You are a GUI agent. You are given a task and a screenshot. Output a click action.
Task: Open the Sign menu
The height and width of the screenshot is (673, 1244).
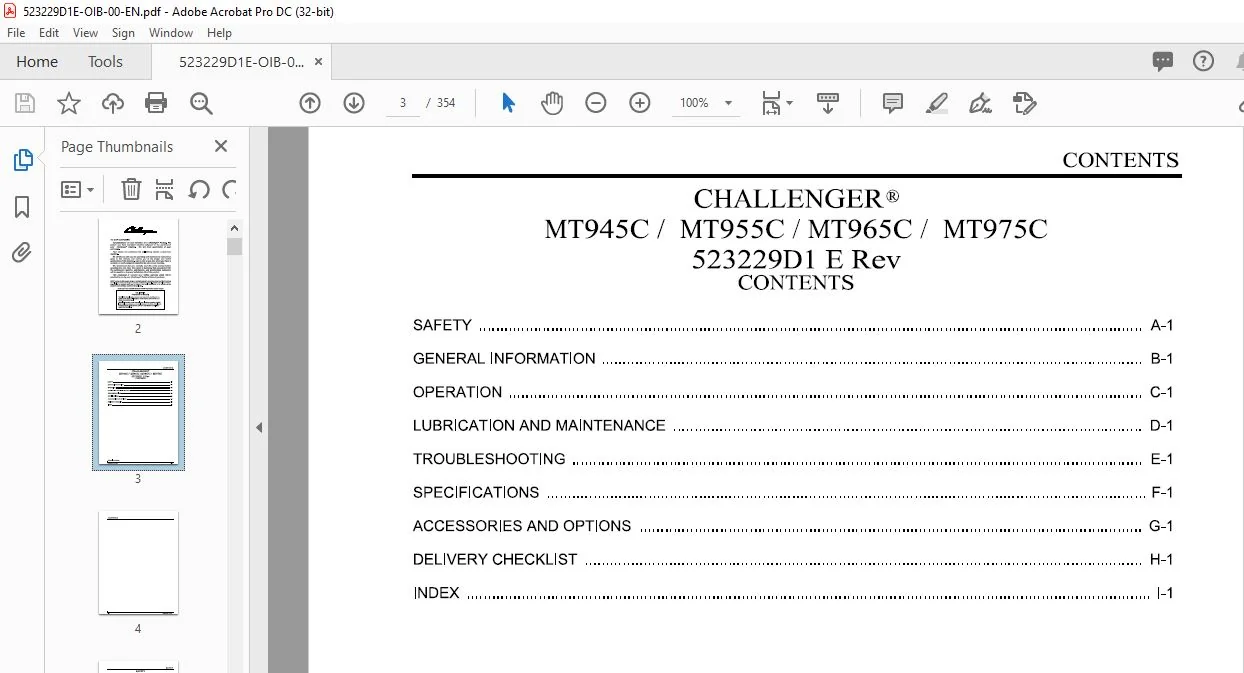click(x=123, y=33)
